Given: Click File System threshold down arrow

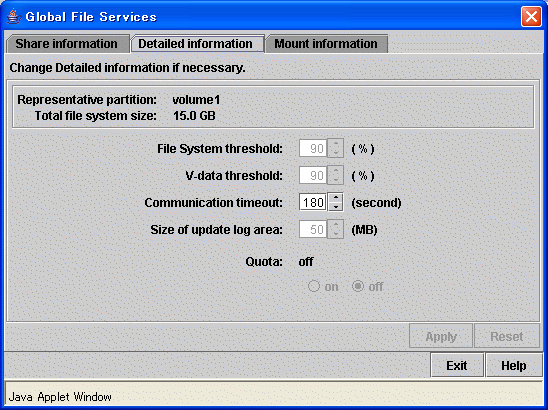Looking at the screenshot, I should click(x=336, y=153).
